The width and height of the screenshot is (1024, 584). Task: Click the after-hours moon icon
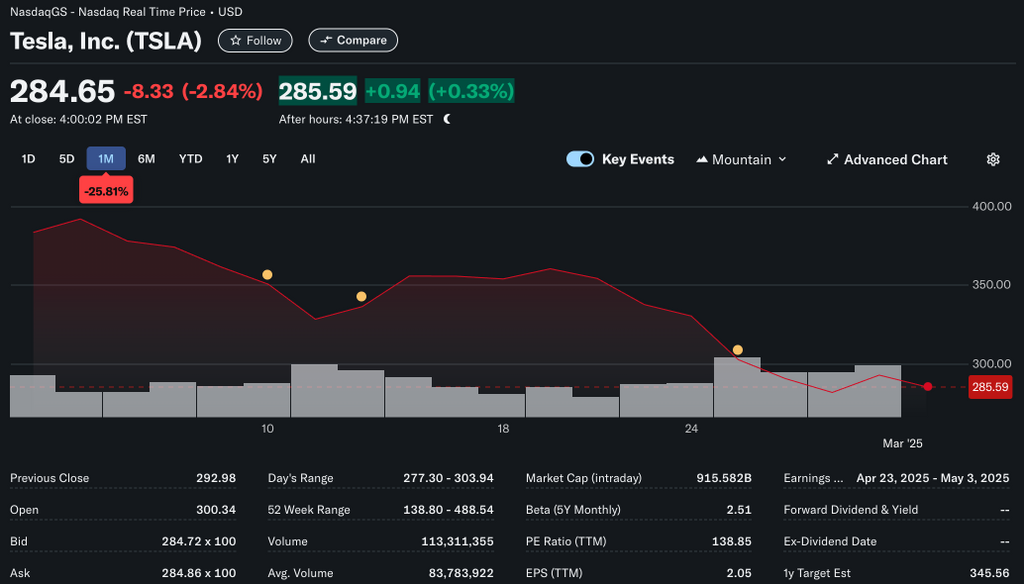447,119
